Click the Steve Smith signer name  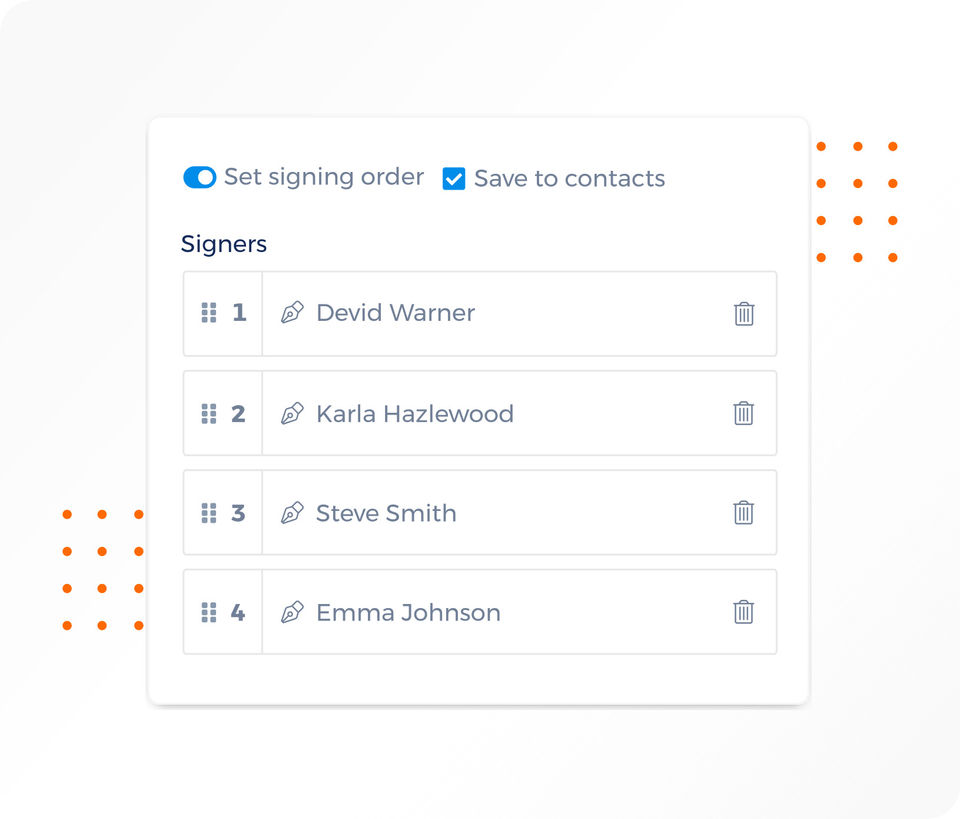click(386, 513)
